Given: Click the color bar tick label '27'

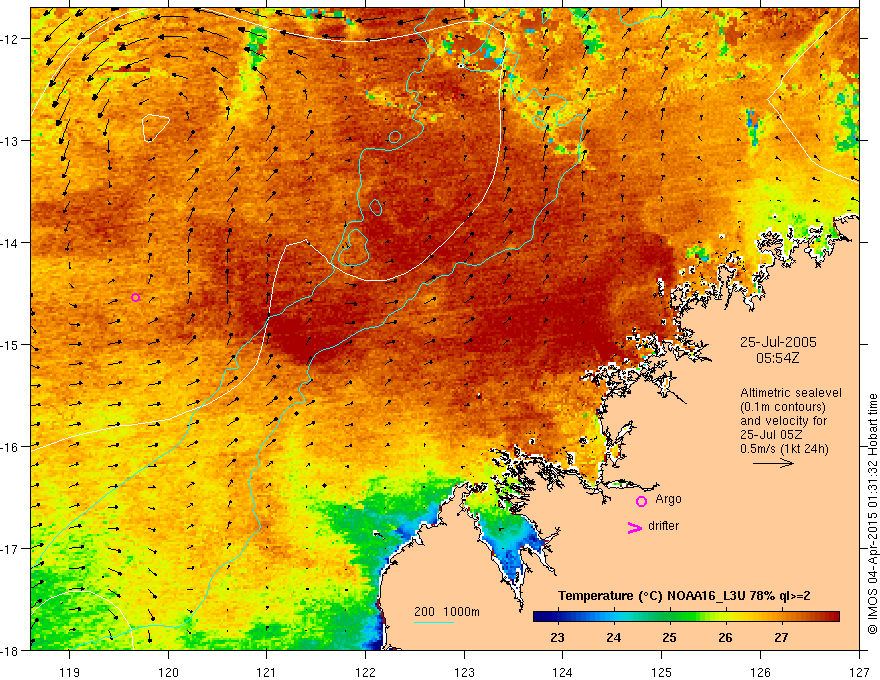Looking at the screenshot, I should [x=781, y=638].
